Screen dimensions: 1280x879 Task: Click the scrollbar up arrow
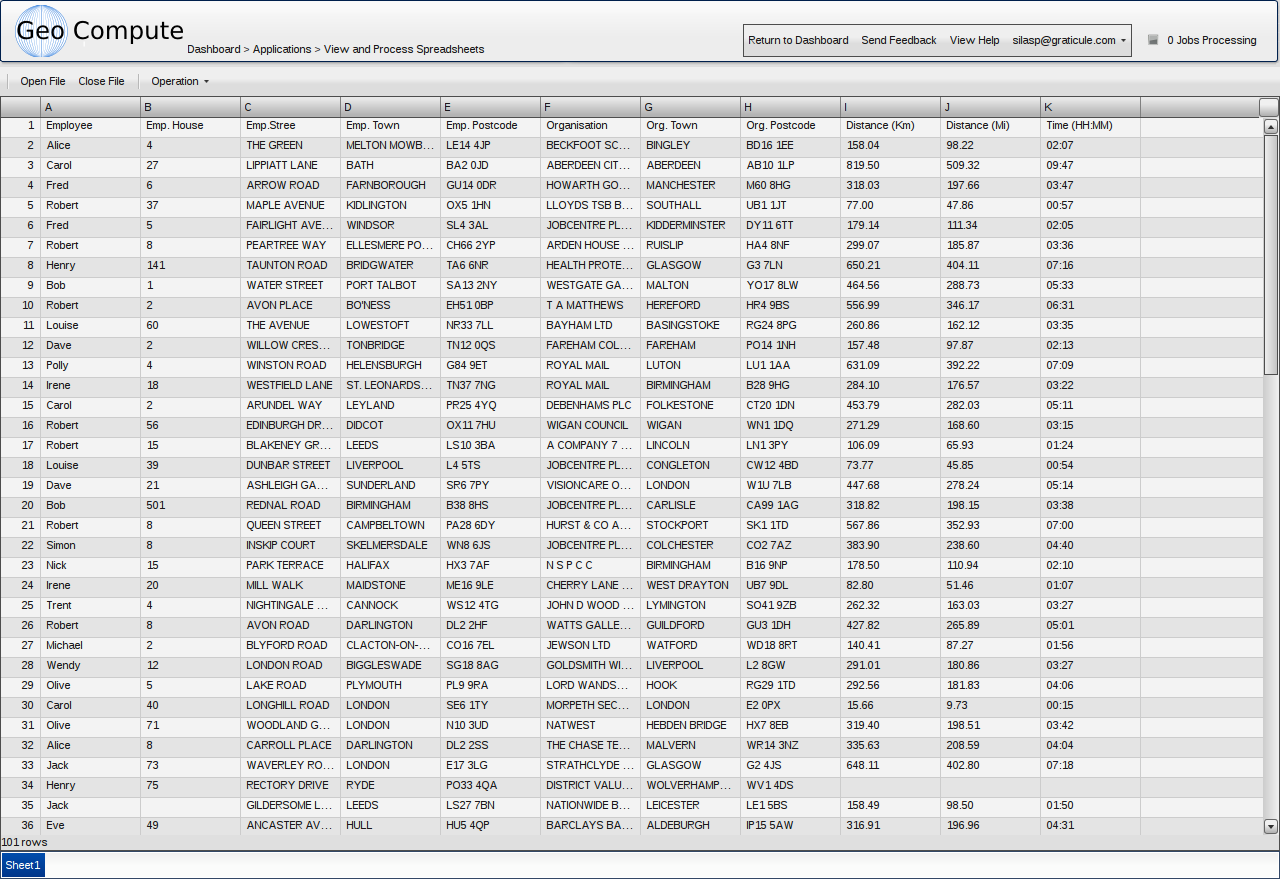click(x=1271, y=127)
